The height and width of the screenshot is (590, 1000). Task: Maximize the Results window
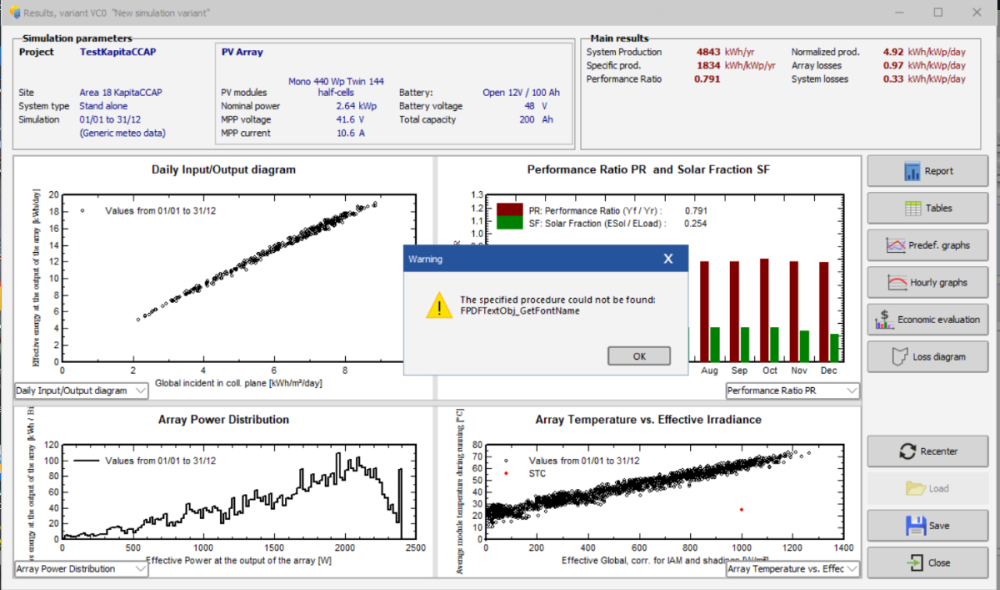[x=938, y=12]
